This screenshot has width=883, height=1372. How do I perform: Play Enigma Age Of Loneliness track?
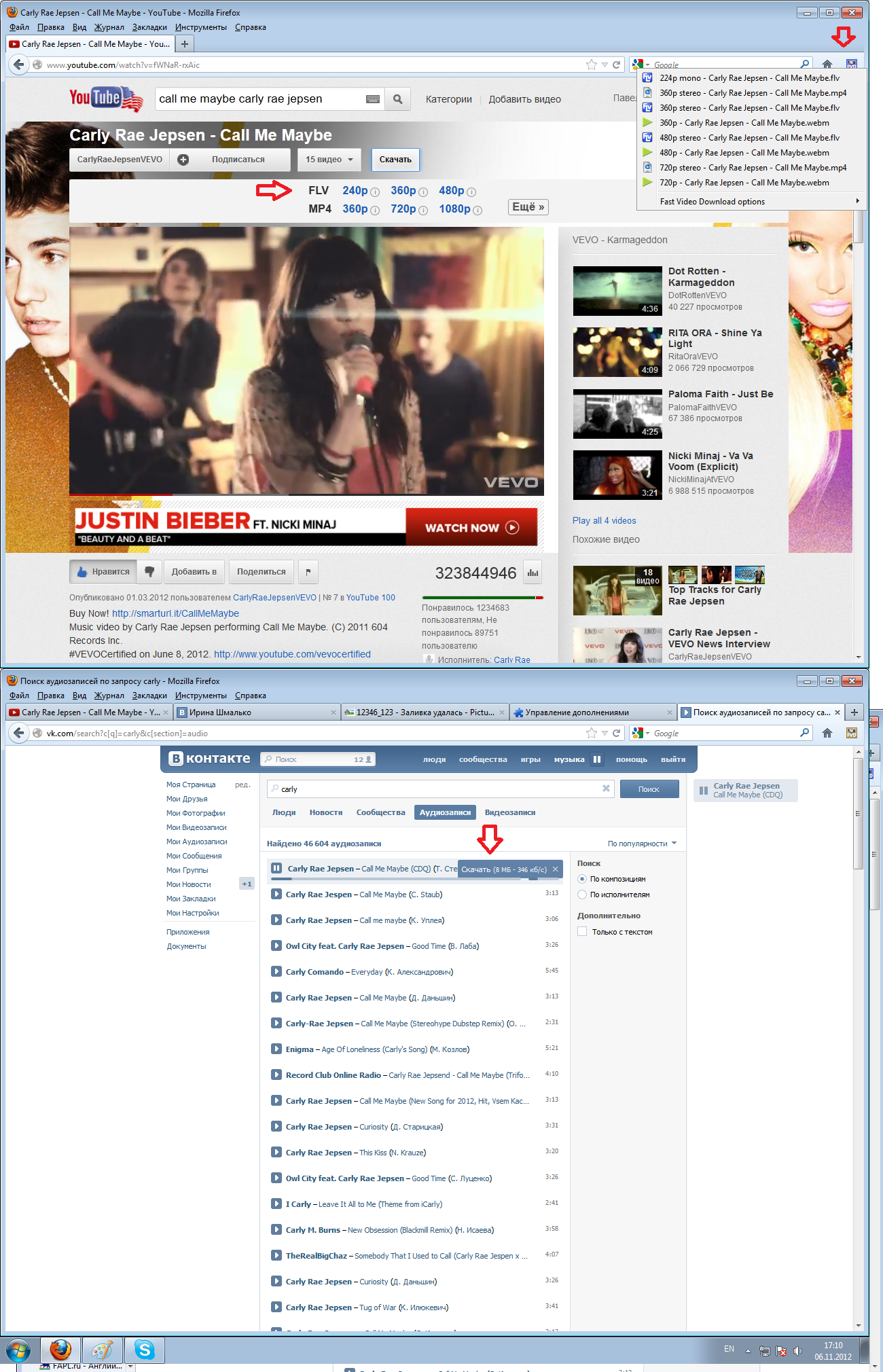(x=276, y=1049)
